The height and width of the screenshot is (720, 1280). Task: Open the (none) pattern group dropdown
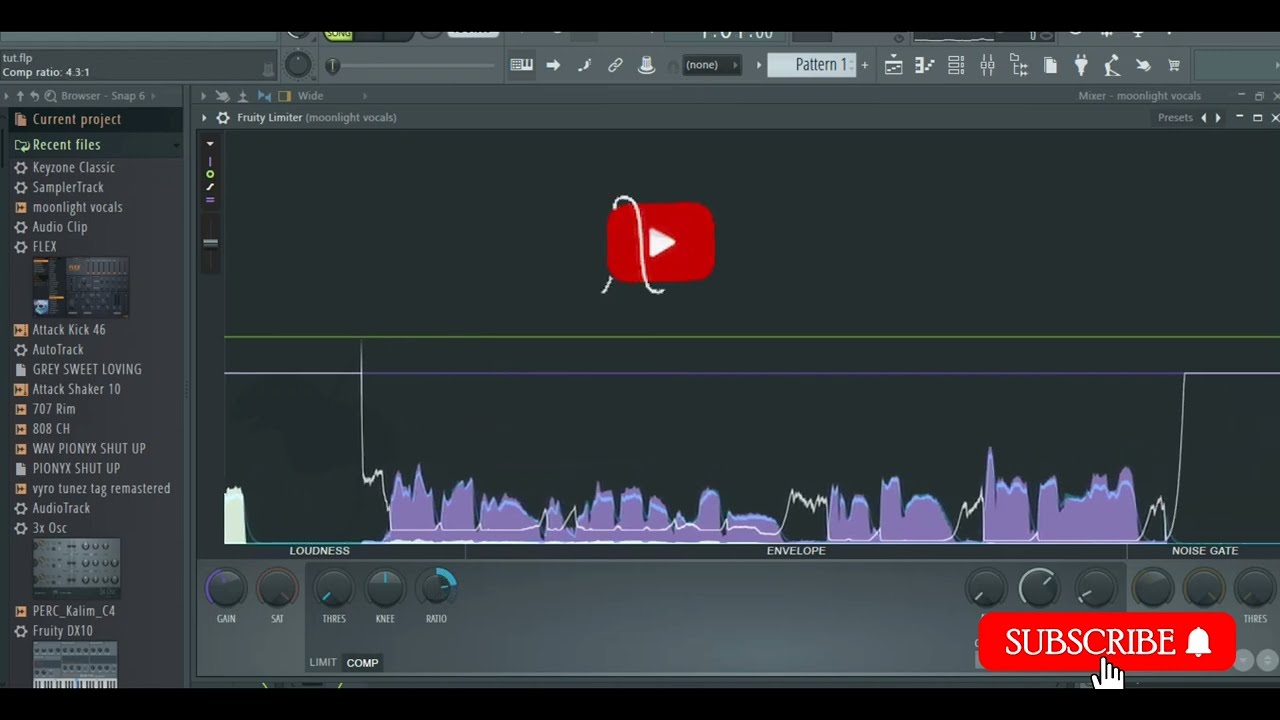click(711, 65)
